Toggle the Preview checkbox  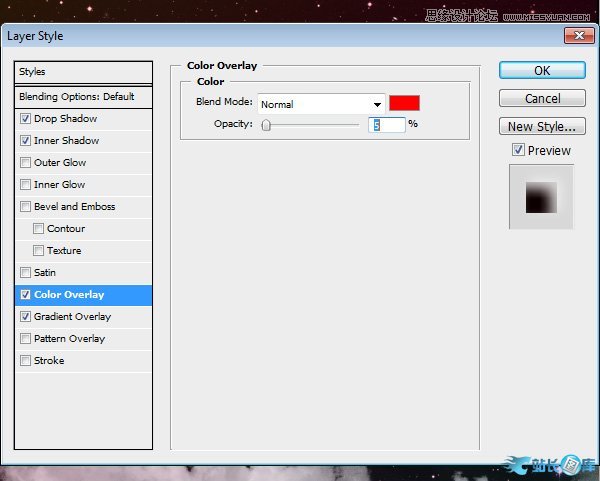517,150
